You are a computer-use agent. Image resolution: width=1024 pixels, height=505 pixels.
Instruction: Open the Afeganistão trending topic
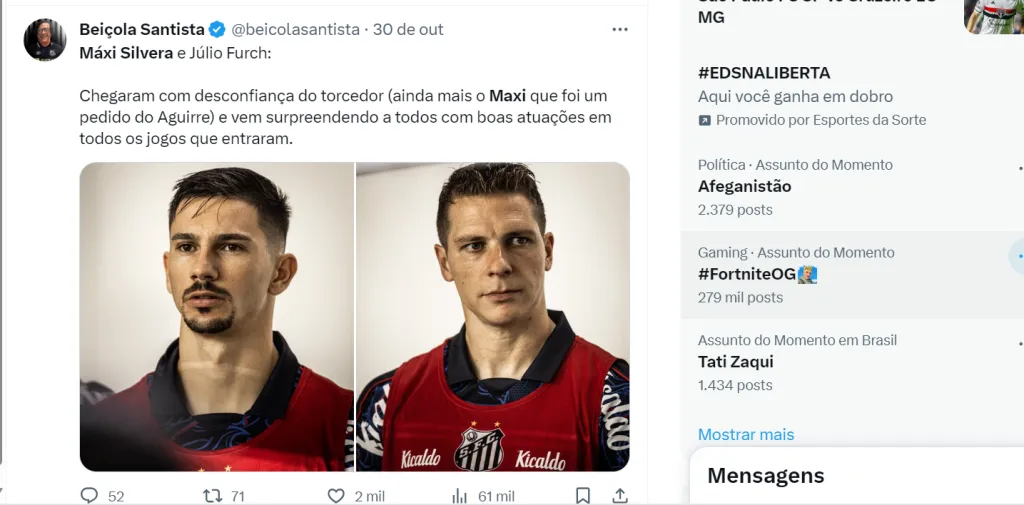pos(744,186)
